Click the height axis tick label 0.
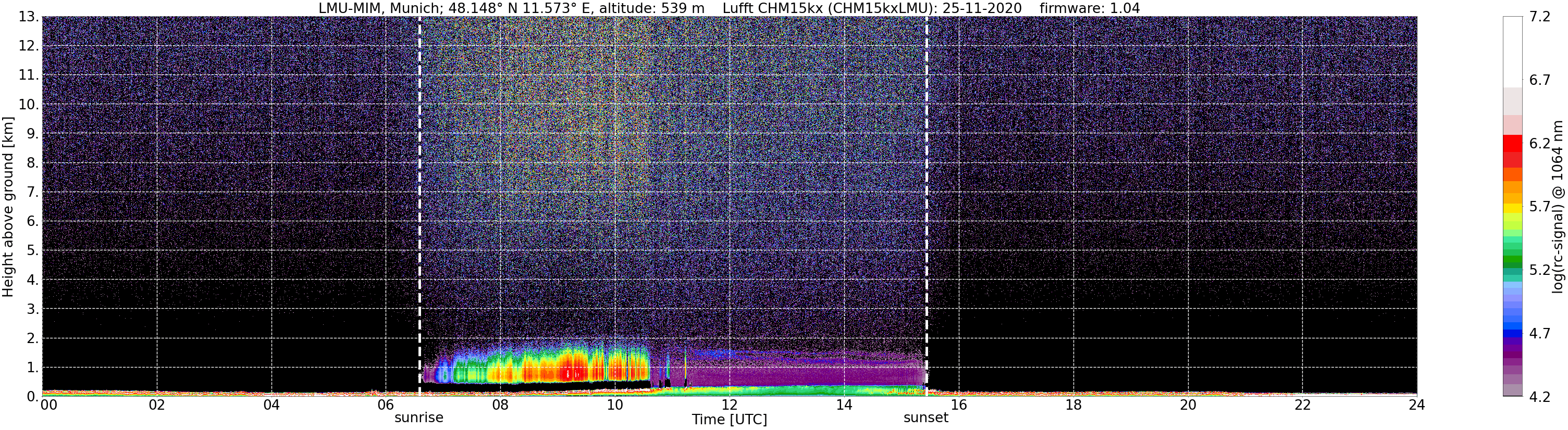 click(x=33, y=397)
